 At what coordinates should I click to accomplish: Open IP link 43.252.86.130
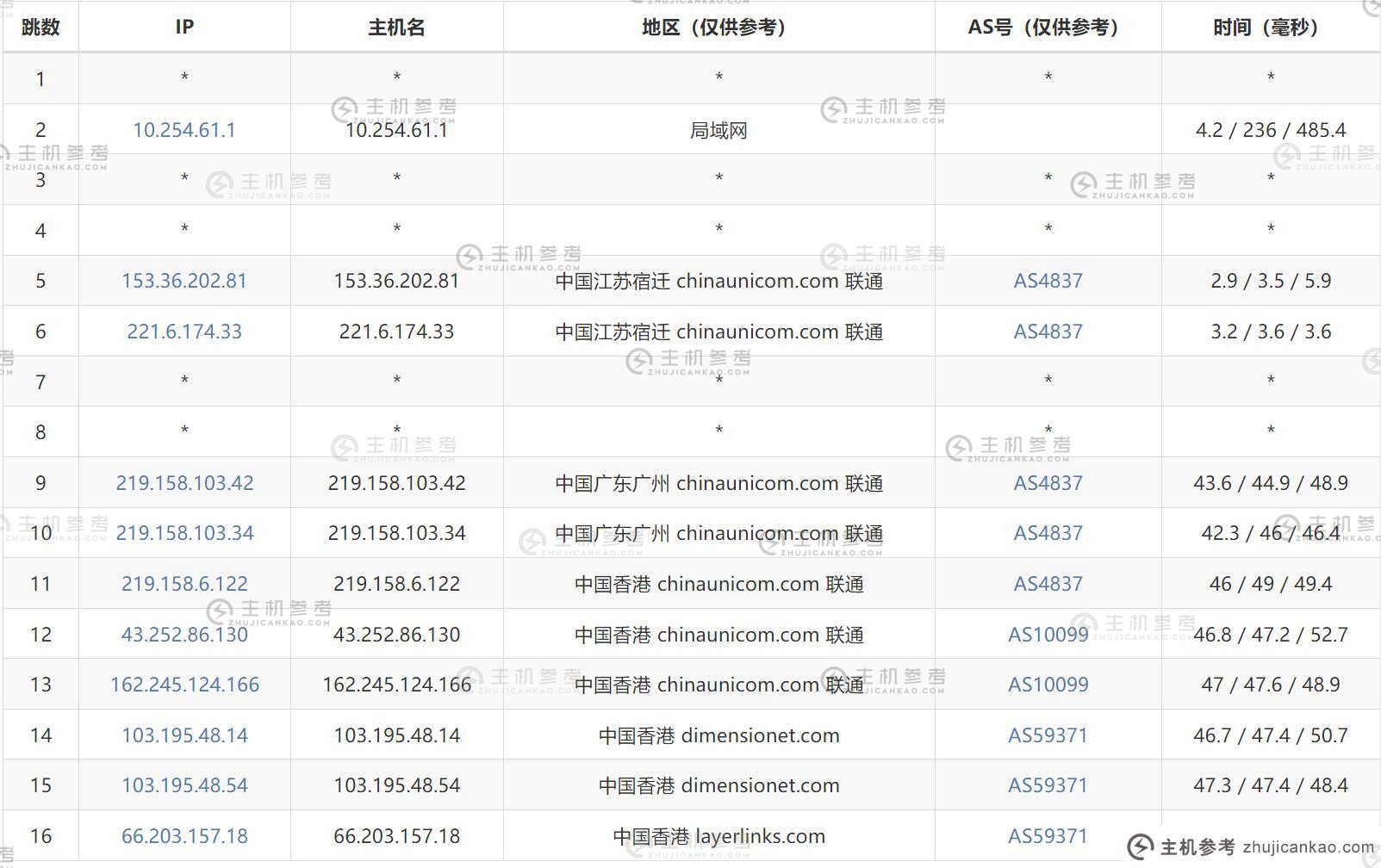(184, 635)
